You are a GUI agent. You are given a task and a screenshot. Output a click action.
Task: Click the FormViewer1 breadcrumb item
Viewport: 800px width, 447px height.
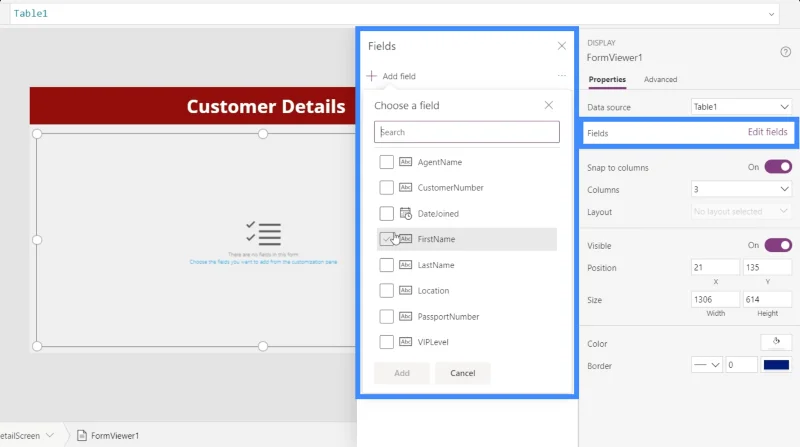click(x=108, y=435)
